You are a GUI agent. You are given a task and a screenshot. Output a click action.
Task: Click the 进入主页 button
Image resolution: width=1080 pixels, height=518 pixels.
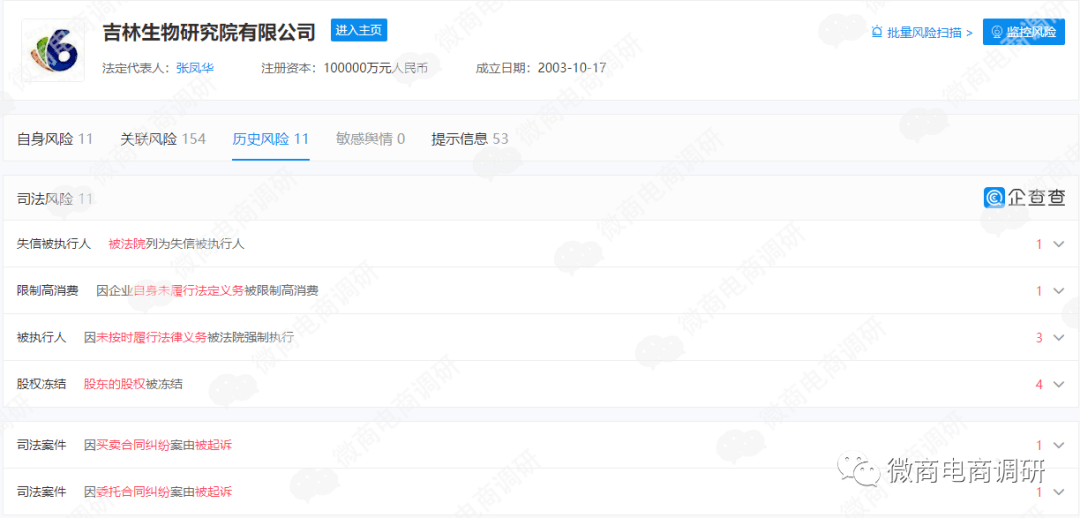point(359,30)
